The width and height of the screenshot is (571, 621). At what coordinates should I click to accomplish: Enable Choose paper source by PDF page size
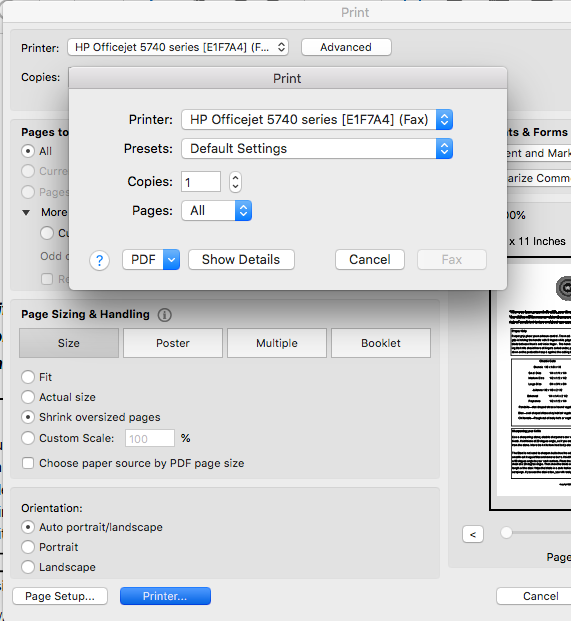[28, 463]
